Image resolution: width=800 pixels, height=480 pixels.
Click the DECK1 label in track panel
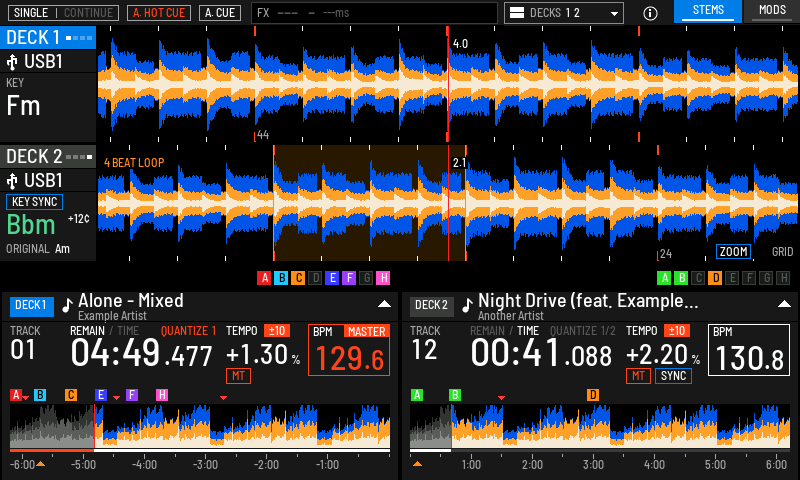click(x=32, y=306)
